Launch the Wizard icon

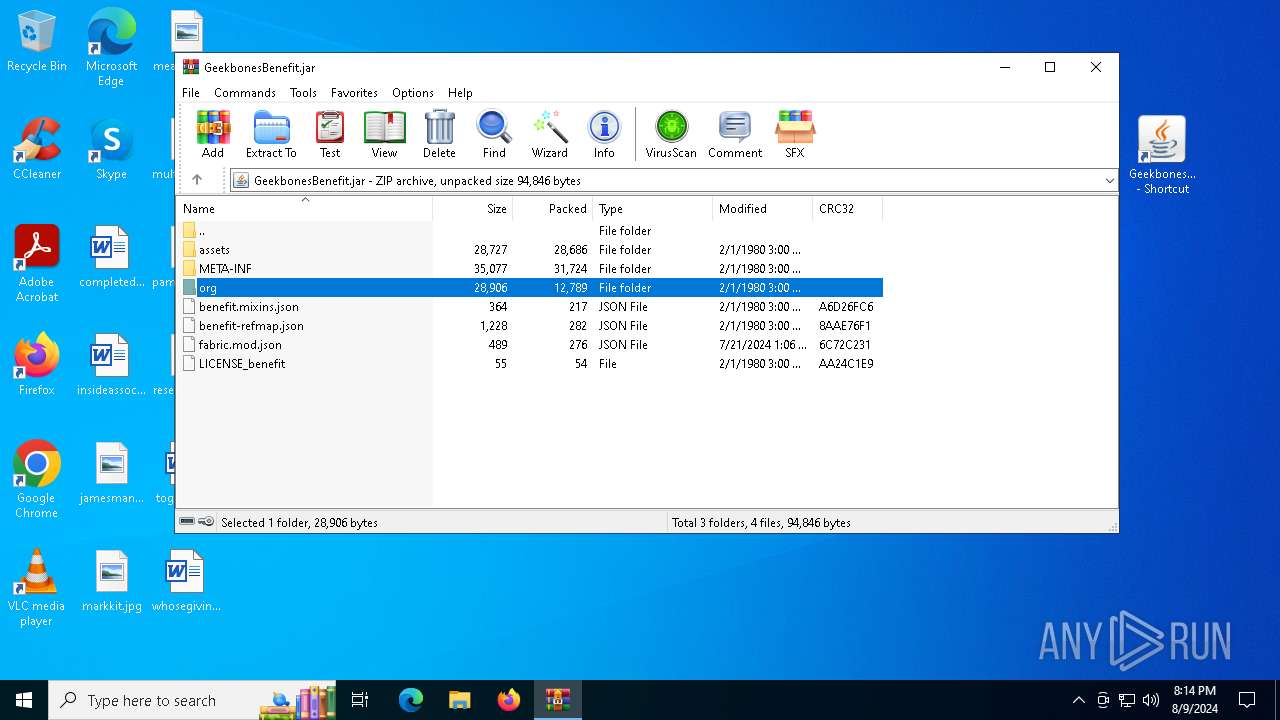(549, 134)
